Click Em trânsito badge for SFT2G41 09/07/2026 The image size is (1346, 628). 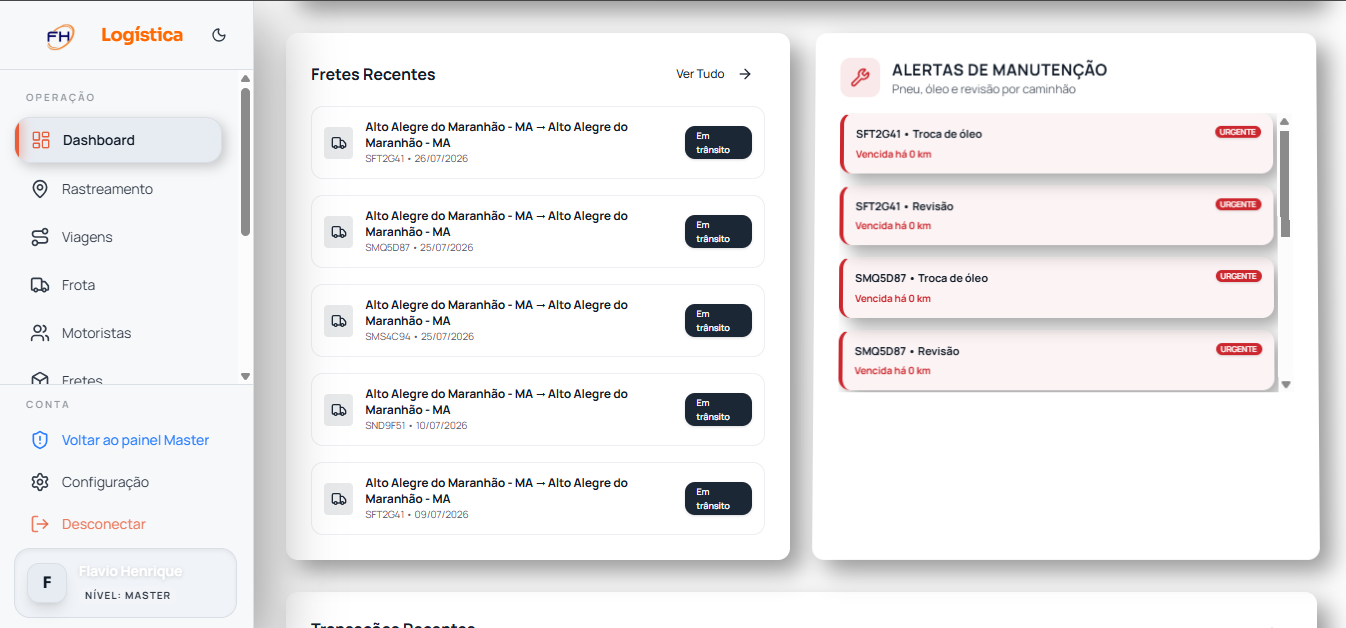click(718, 499)
